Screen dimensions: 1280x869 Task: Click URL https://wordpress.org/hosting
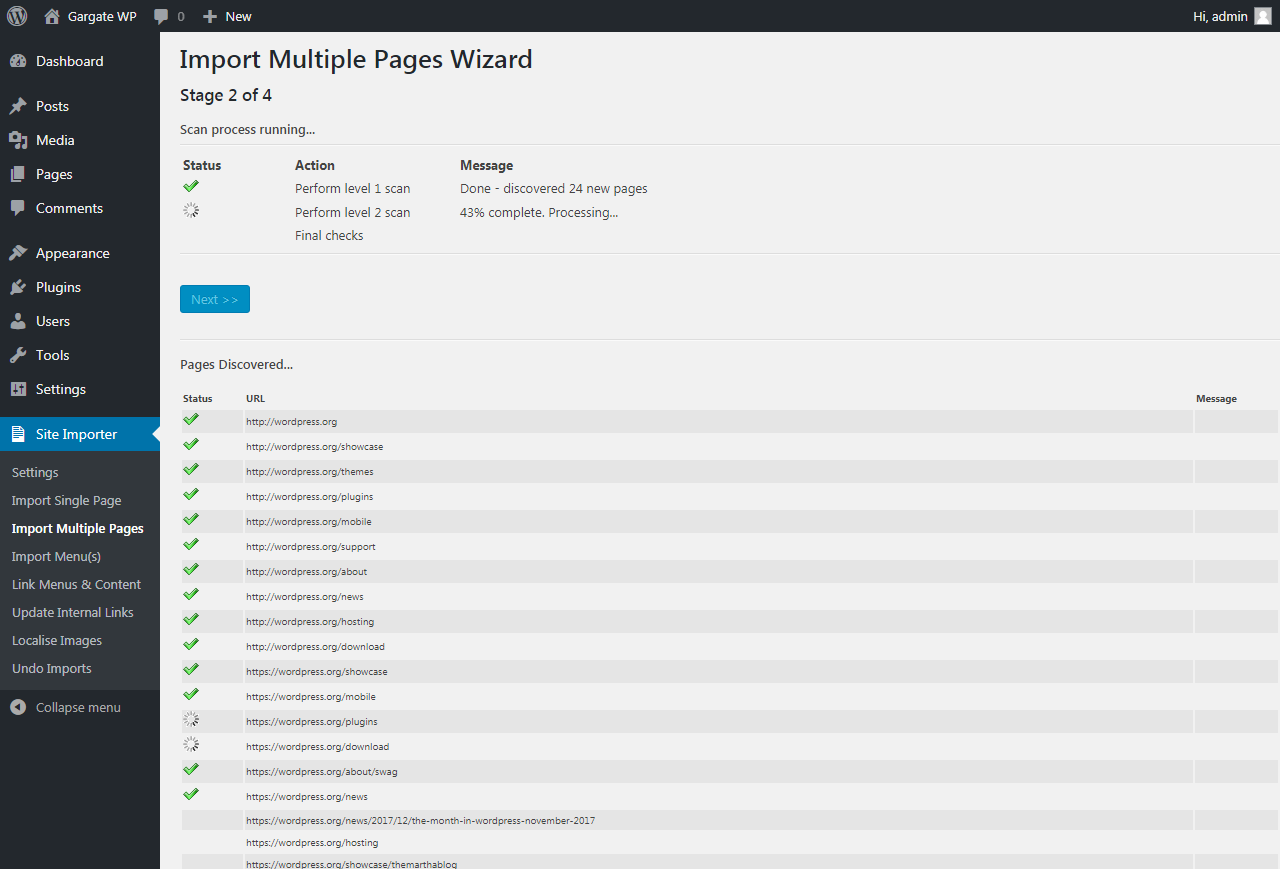[x=312, y=842]
